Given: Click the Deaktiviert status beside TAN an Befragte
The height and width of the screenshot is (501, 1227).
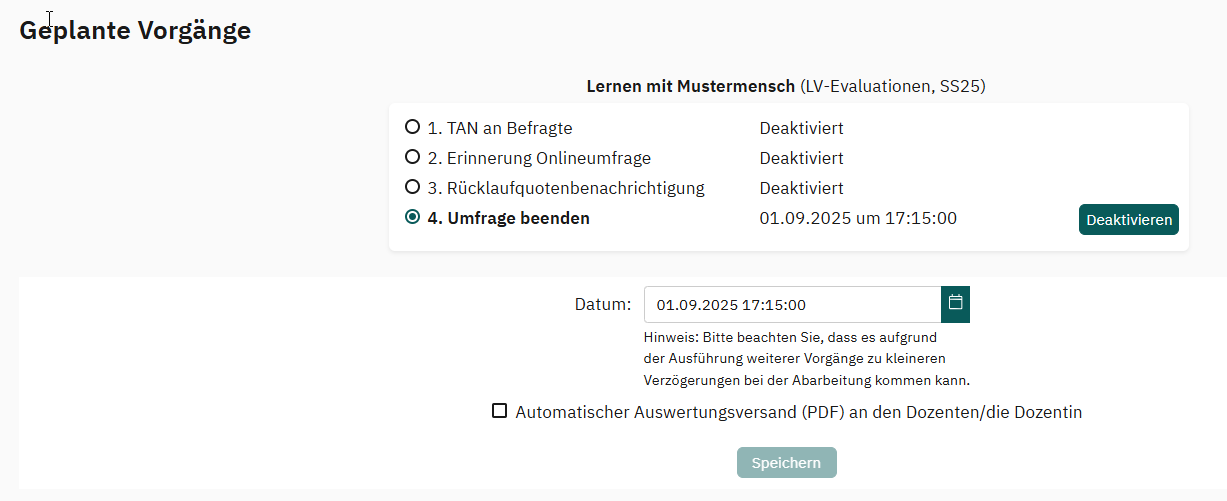Looking at the screenshot, I should pyautogui.click(x=801, y=128).
